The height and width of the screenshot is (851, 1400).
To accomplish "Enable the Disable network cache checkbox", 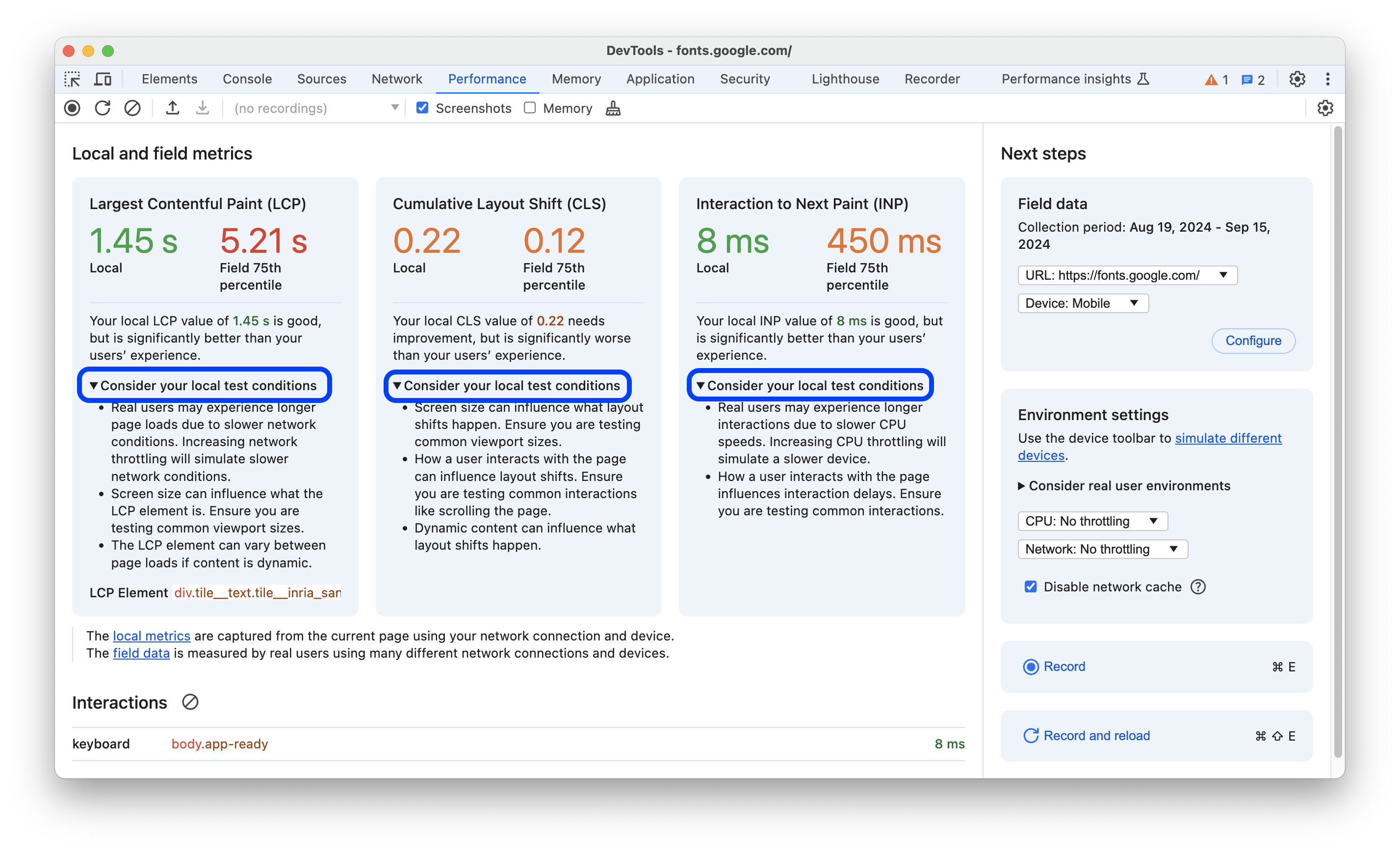I will pyautogui.click(x=1030, y=586).
